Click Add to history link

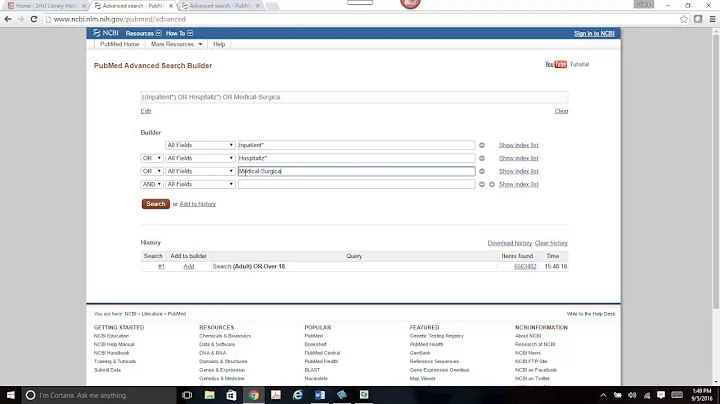pos(197,204)
